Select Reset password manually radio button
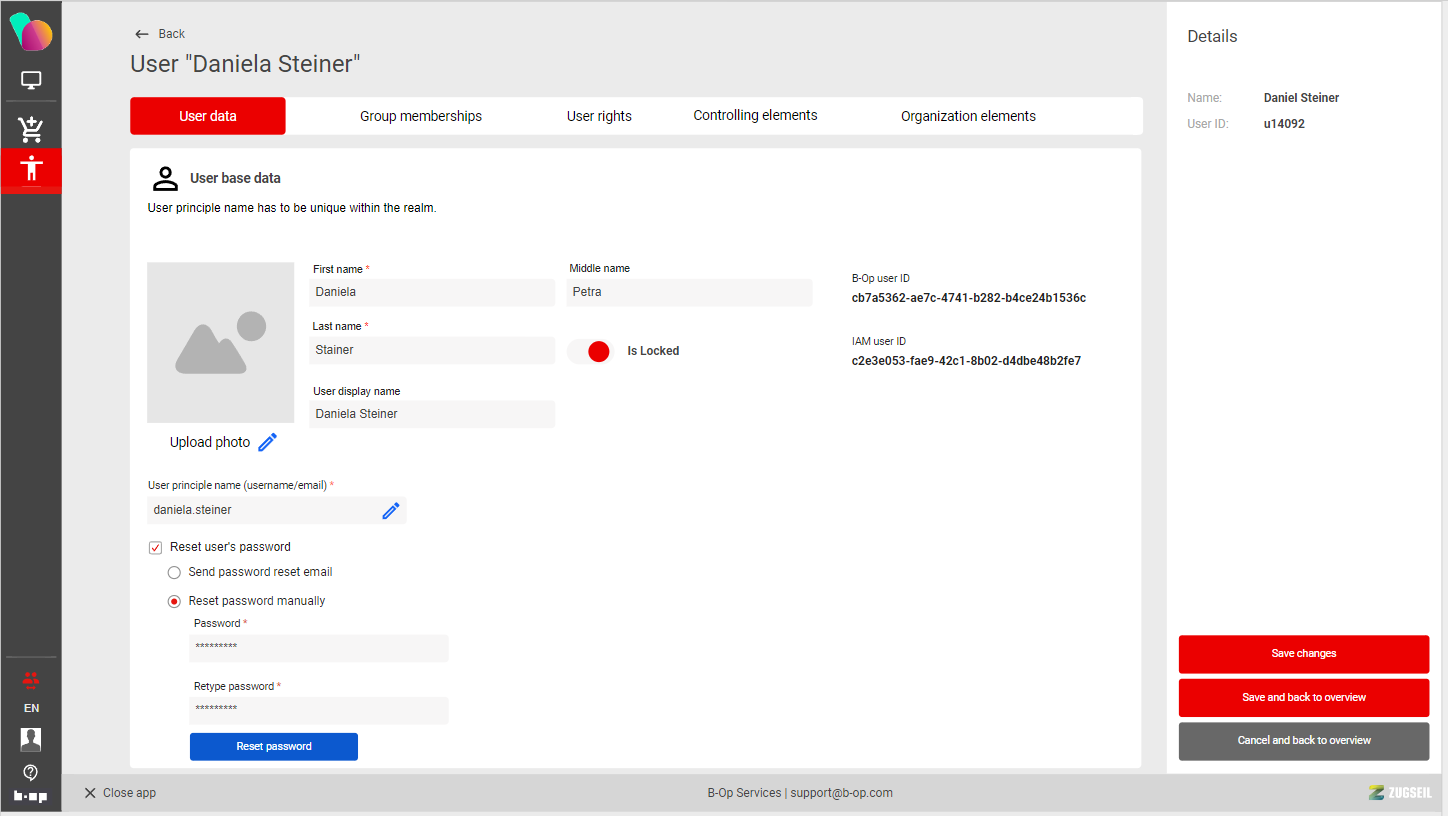1448x816 pixels. 174,601
